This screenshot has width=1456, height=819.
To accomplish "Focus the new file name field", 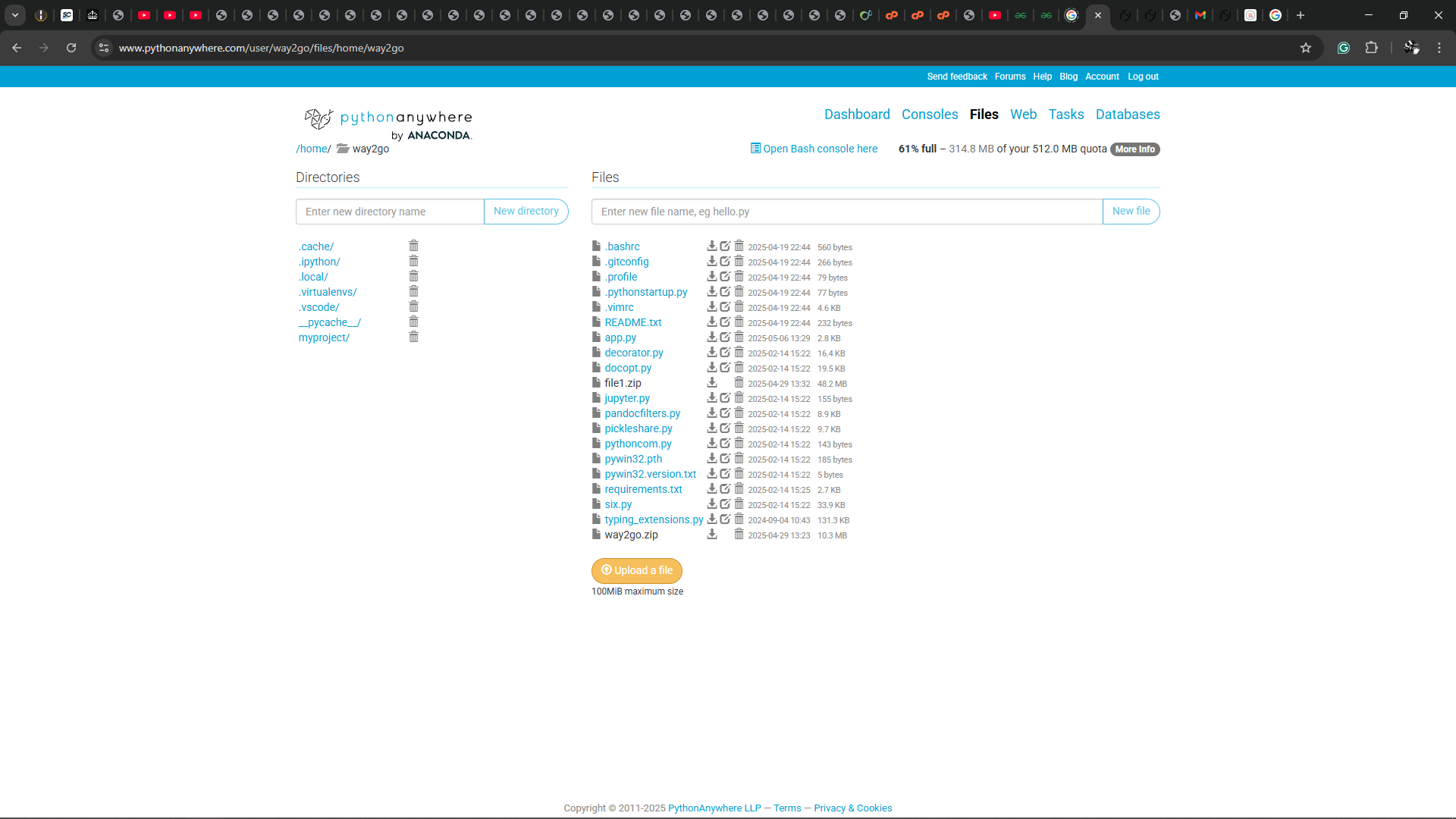I will click(846, 212).
